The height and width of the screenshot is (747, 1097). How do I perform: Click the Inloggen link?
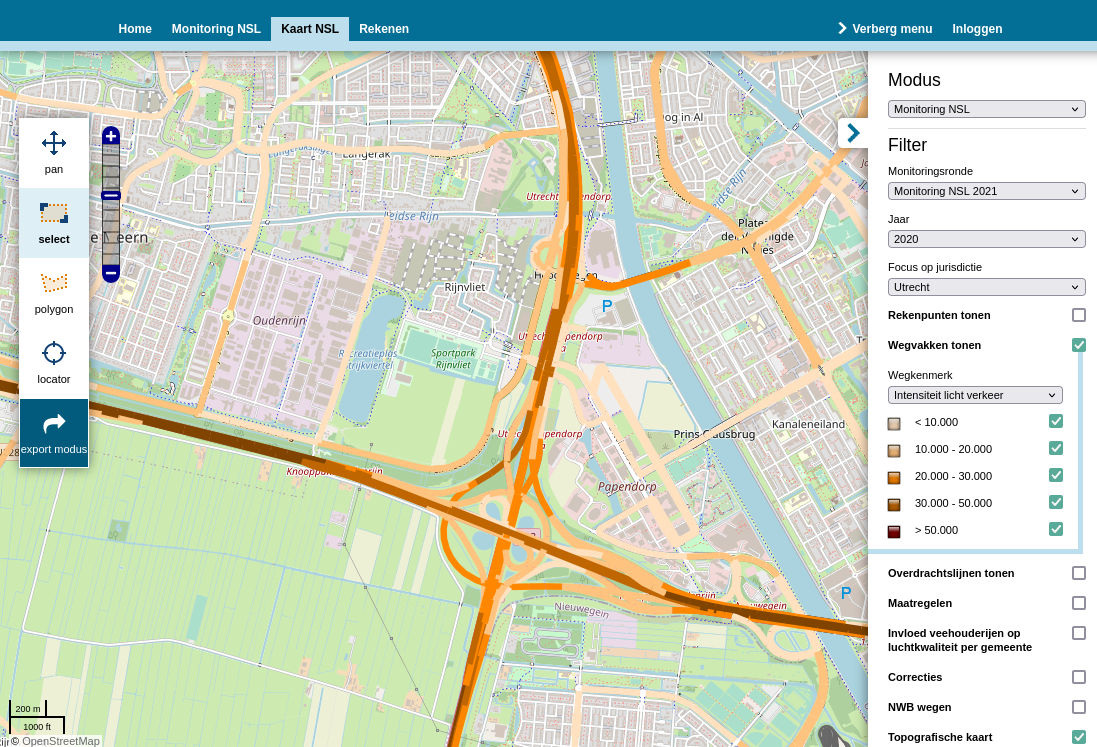click(977, 29)
